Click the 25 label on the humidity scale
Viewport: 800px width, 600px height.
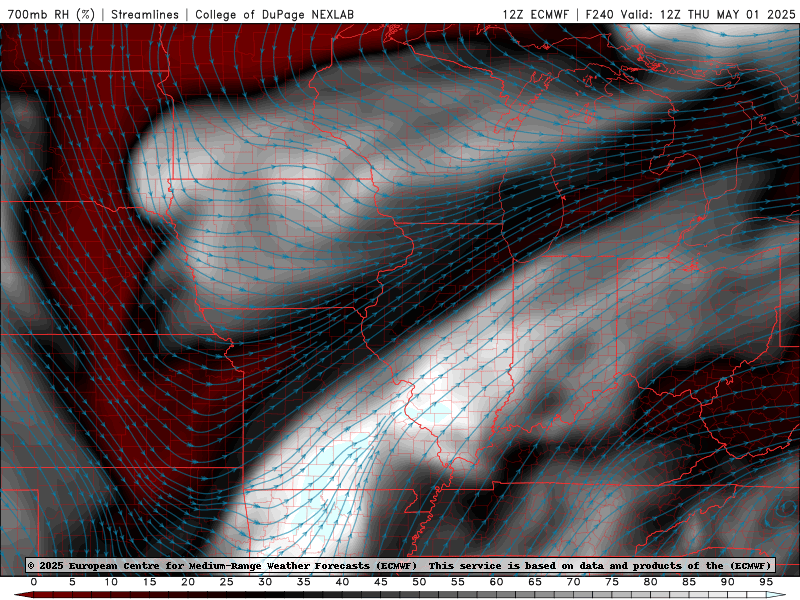coord(227,582)
